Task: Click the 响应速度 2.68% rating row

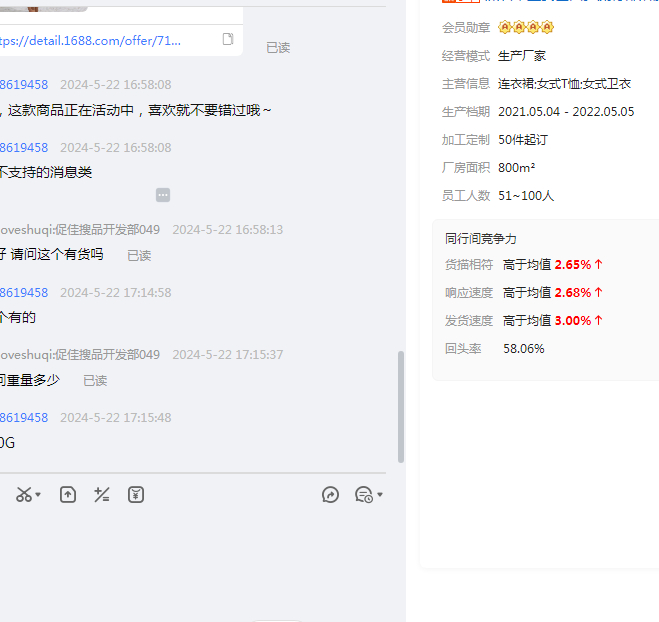Action: 524,293
